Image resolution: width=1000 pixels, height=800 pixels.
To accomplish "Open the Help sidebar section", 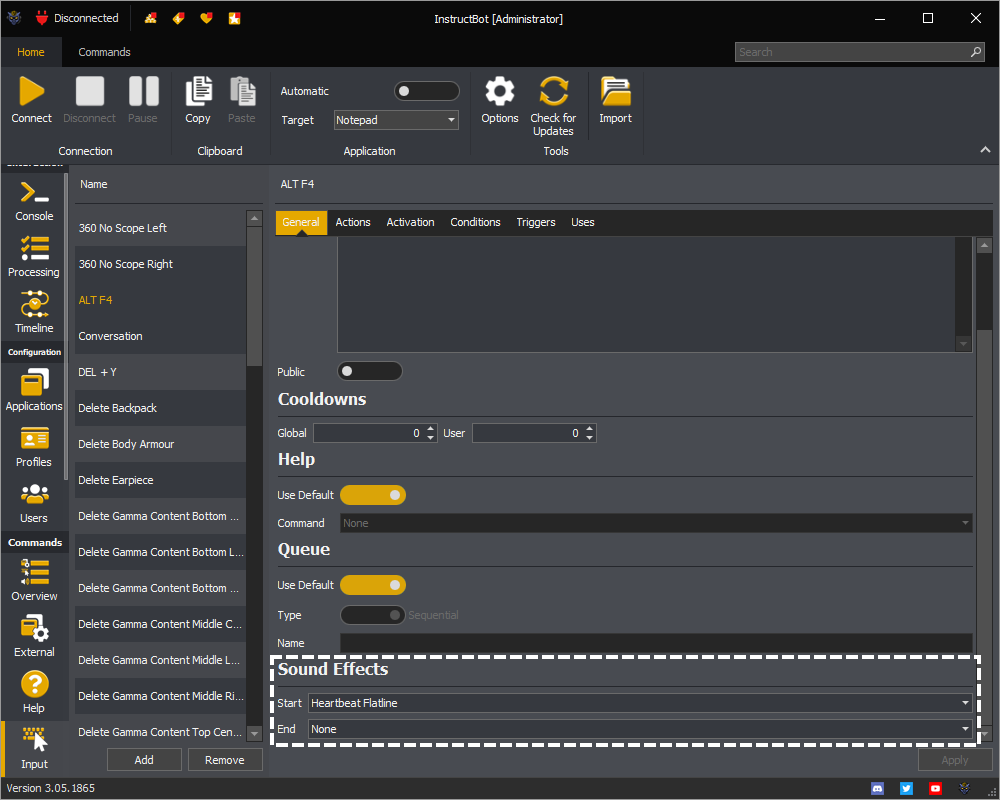I will (x=34, y=692).
